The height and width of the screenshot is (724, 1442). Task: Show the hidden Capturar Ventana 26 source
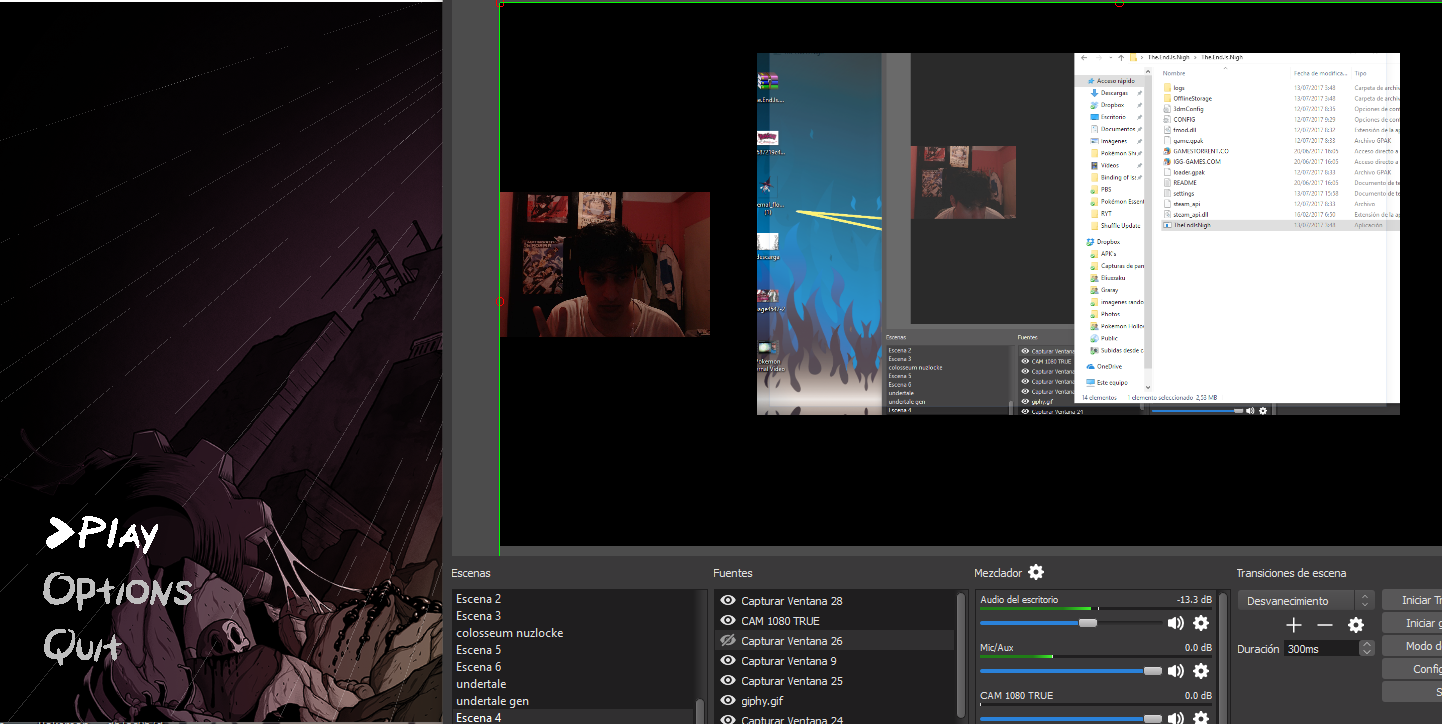728,641
